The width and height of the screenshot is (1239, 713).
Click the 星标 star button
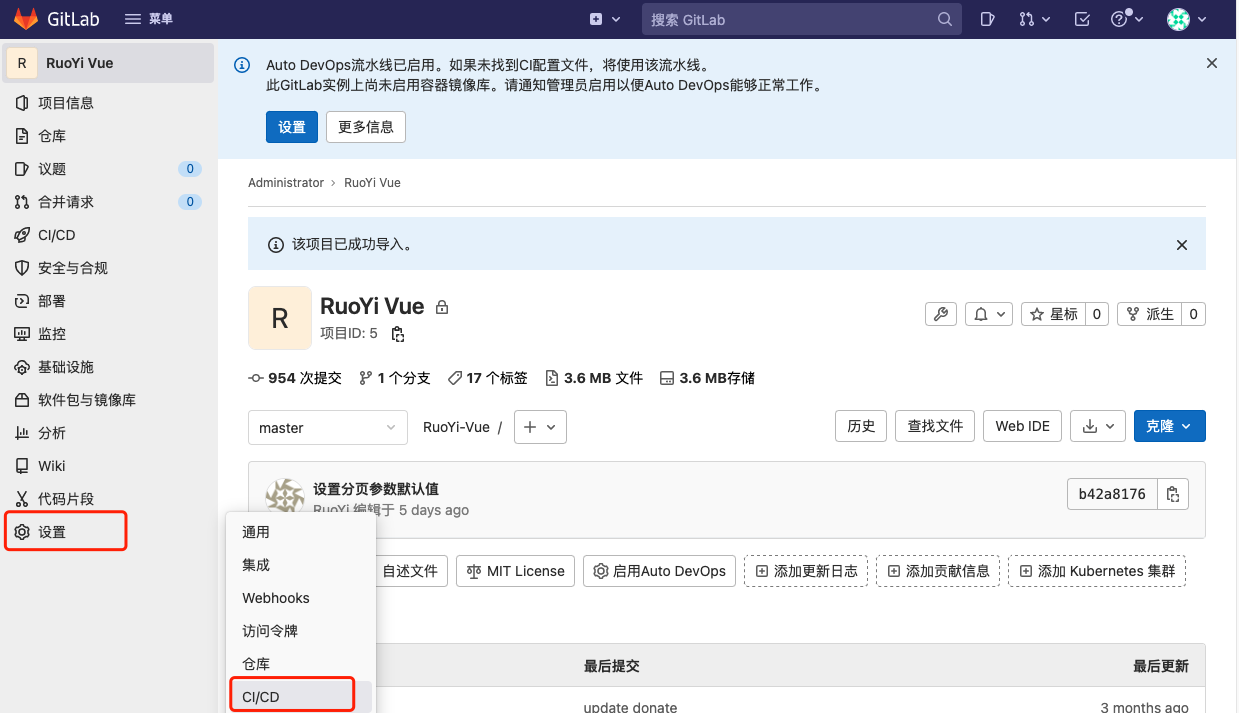(x=1053, y=314)
